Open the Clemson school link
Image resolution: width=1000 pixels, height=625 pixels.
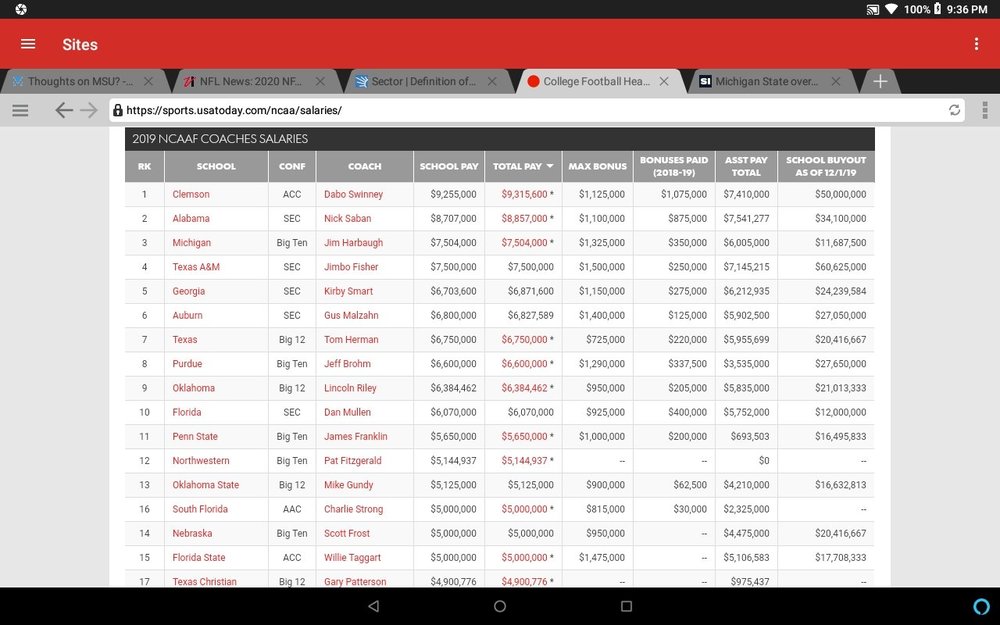191,194
